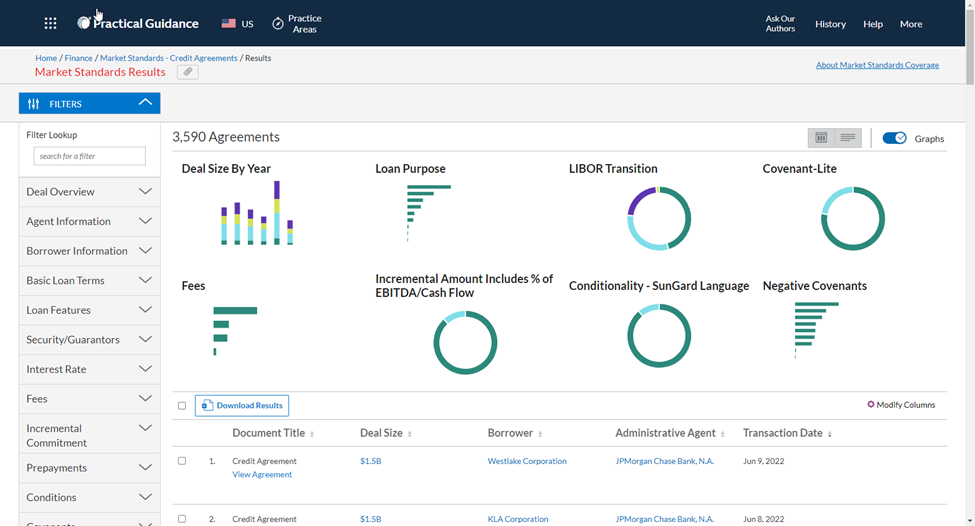The height and width of the screenshot is (526, 975).
Task: Open Market Standards - Credit Agreements breadcrumb
Action: click(x=169, y=58)
